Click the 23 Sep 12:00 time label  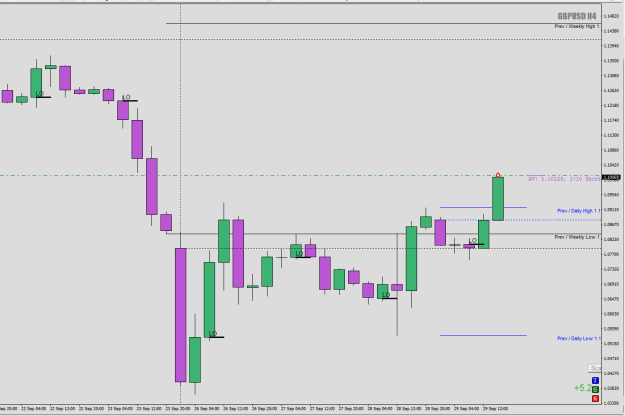tap(149, 408)
